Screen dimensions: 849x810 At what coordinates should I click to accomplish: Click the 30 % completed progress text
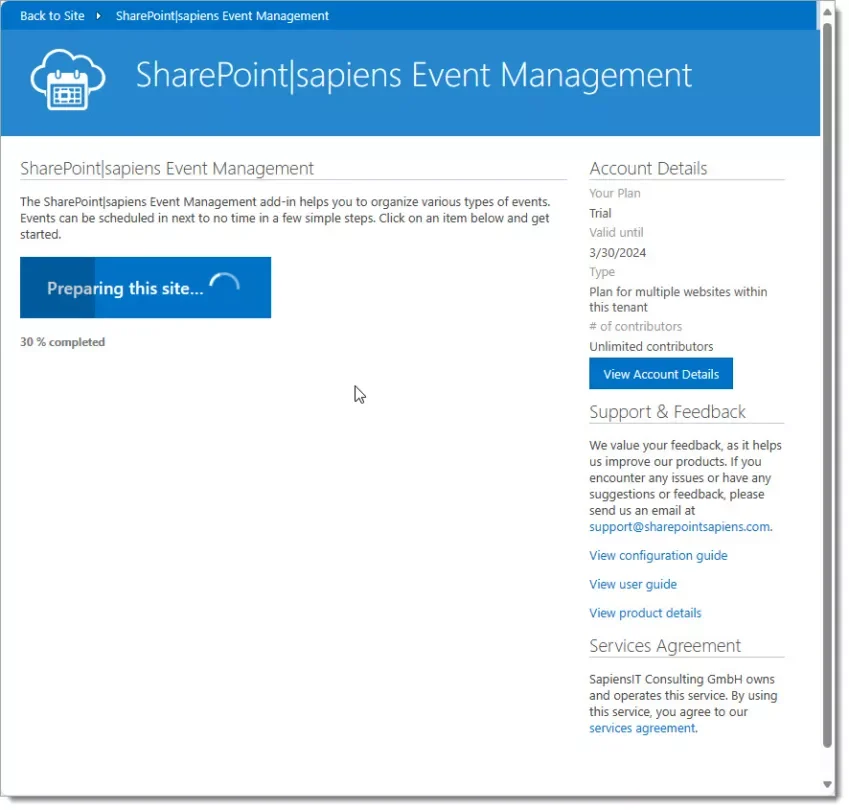62,342
